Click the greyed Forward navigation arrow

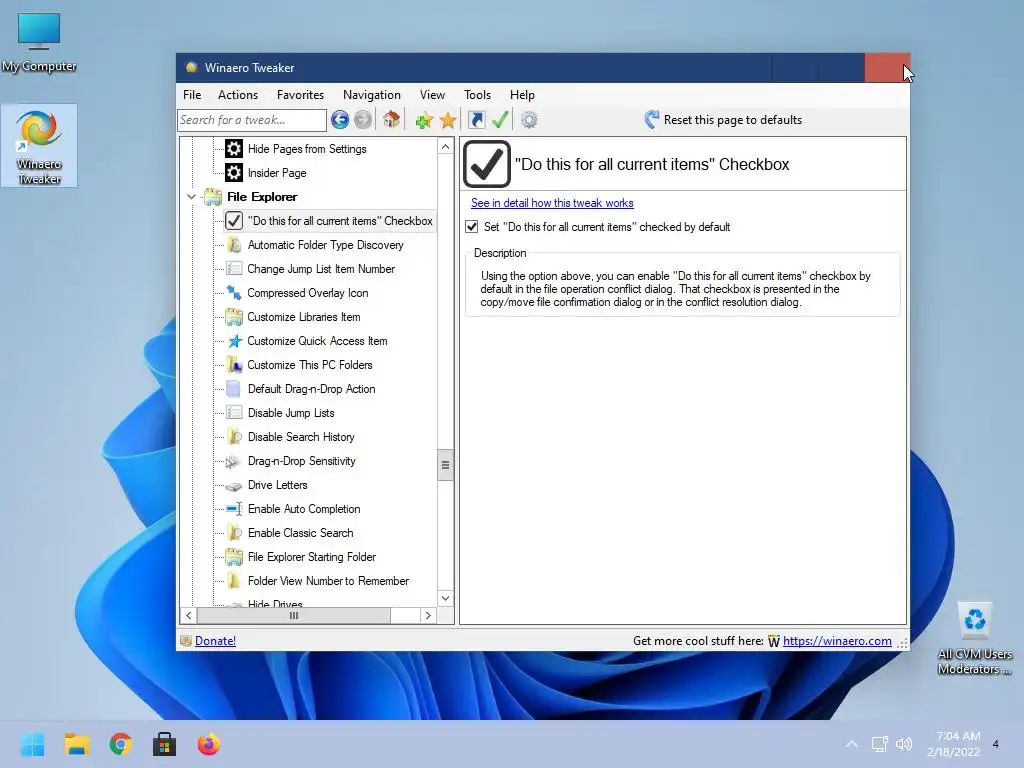pos(363,120)
